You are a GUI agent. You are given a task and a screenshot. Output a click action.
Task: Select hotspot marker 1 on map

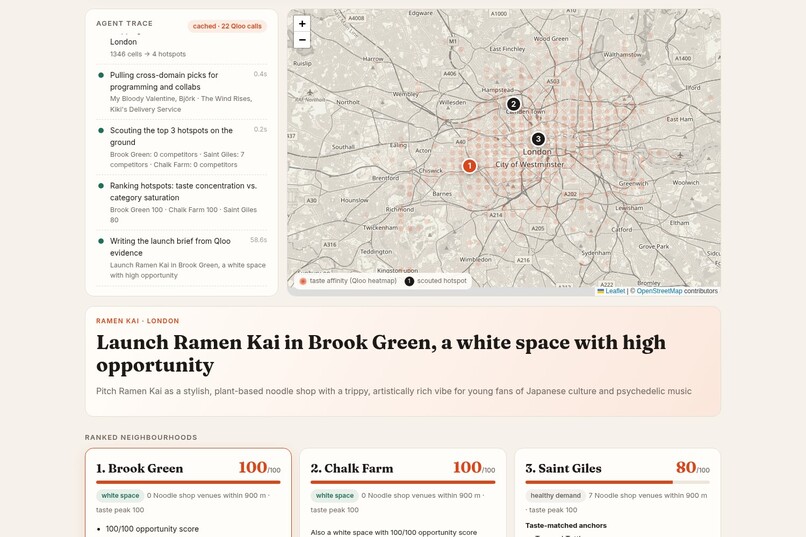click(x=469, y=166)
